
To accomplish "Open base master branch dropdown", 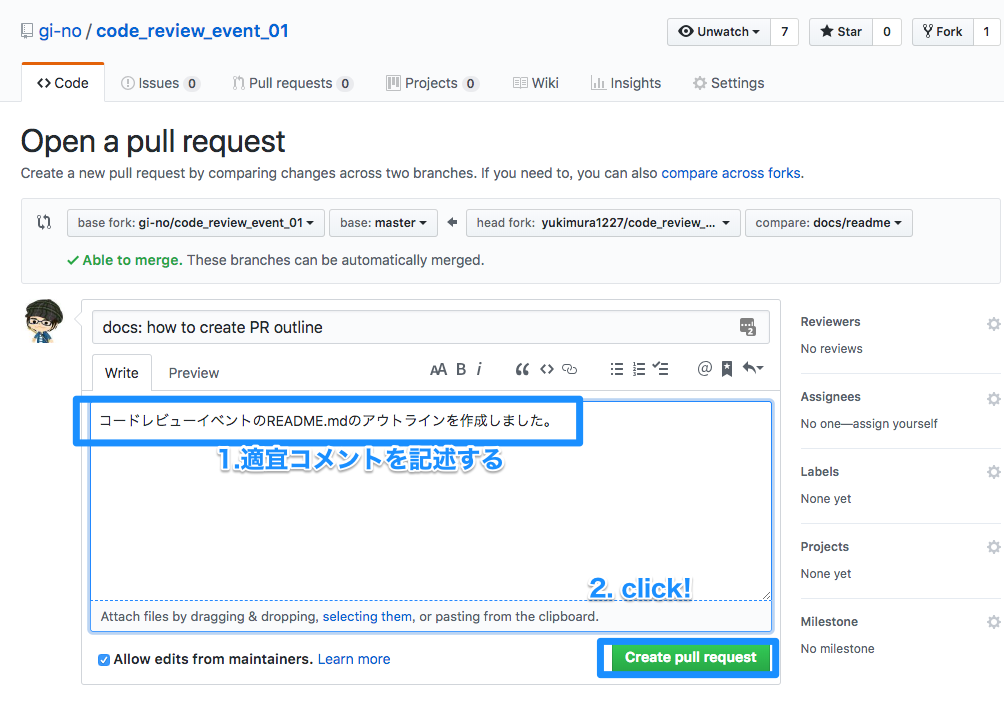I will [x=383, y=223].
